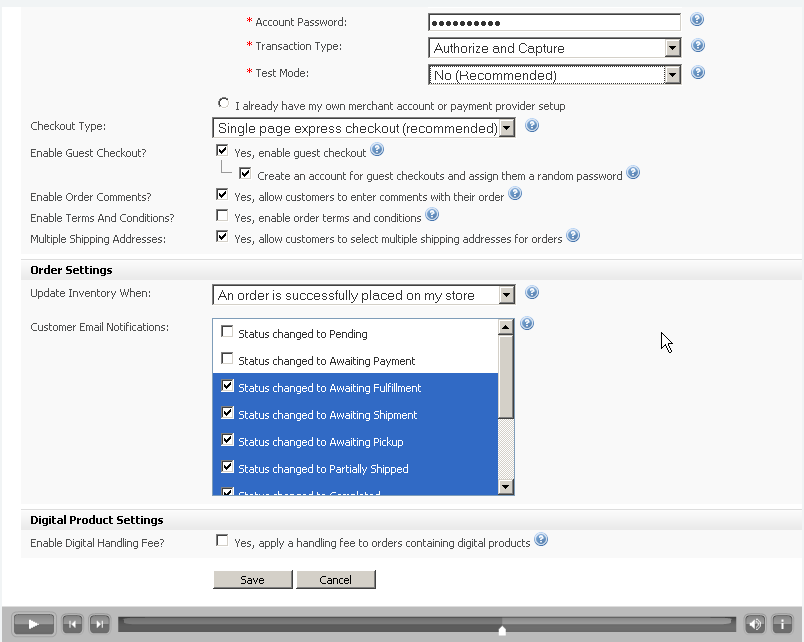The height and width of the screenshot is (642, 804).
Task: Show help for Customer Email Notifications
Action: [x=527, y=324]
